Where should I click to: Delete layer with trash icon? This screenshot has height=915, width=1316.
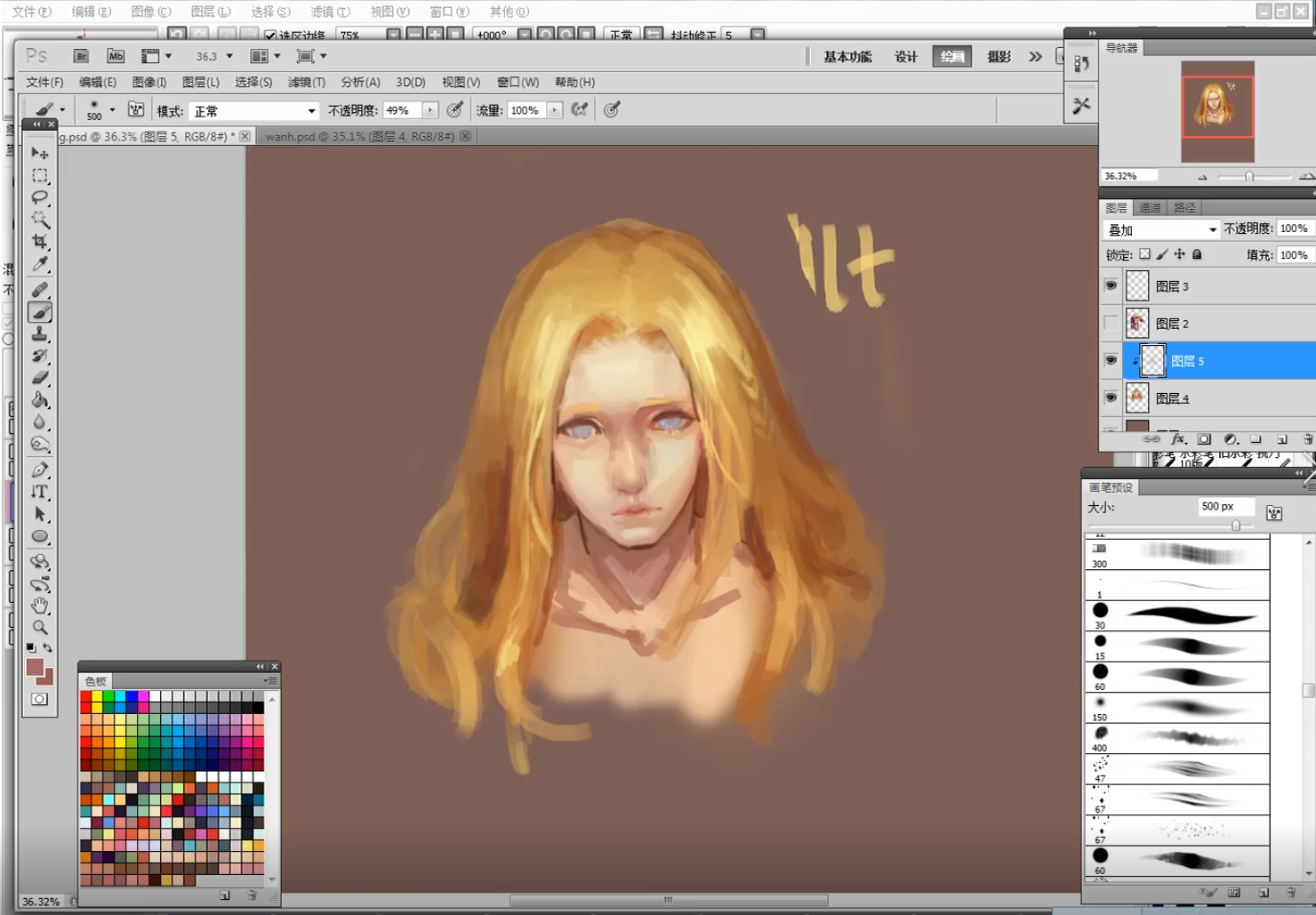click(x=1308, y=439)
